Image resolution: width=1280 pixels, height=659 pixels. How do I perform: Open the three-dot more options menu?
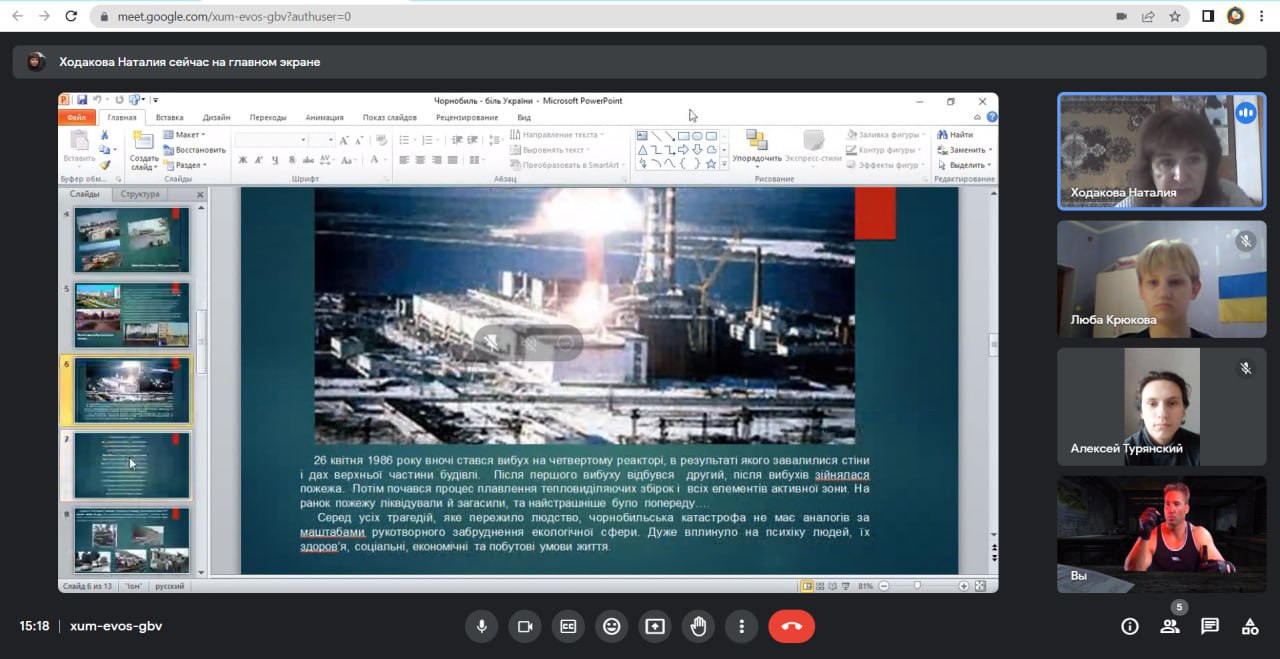point(741,627)
